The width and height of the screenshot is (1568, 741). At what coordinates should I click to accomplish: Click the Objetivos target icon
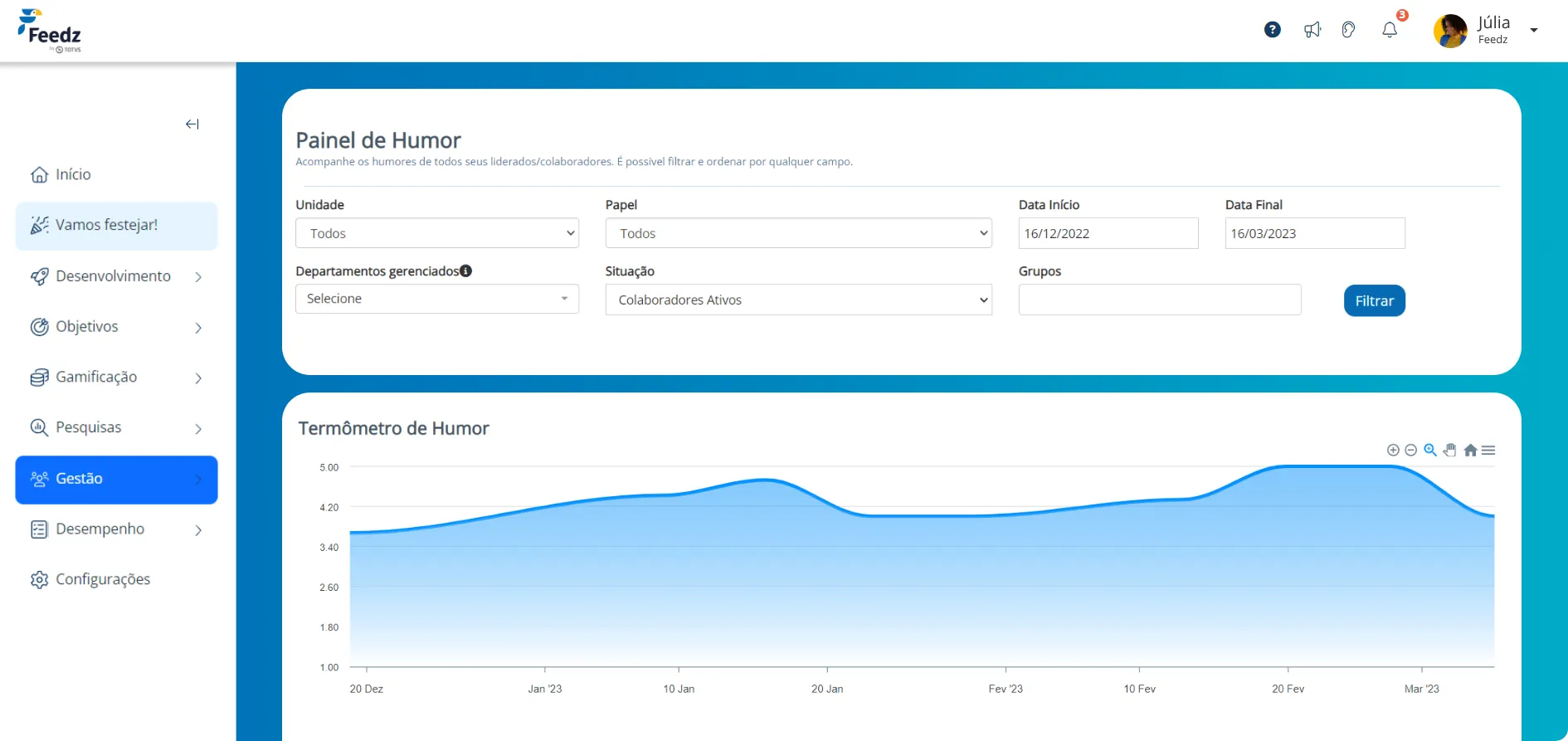(x=39, y=327)
